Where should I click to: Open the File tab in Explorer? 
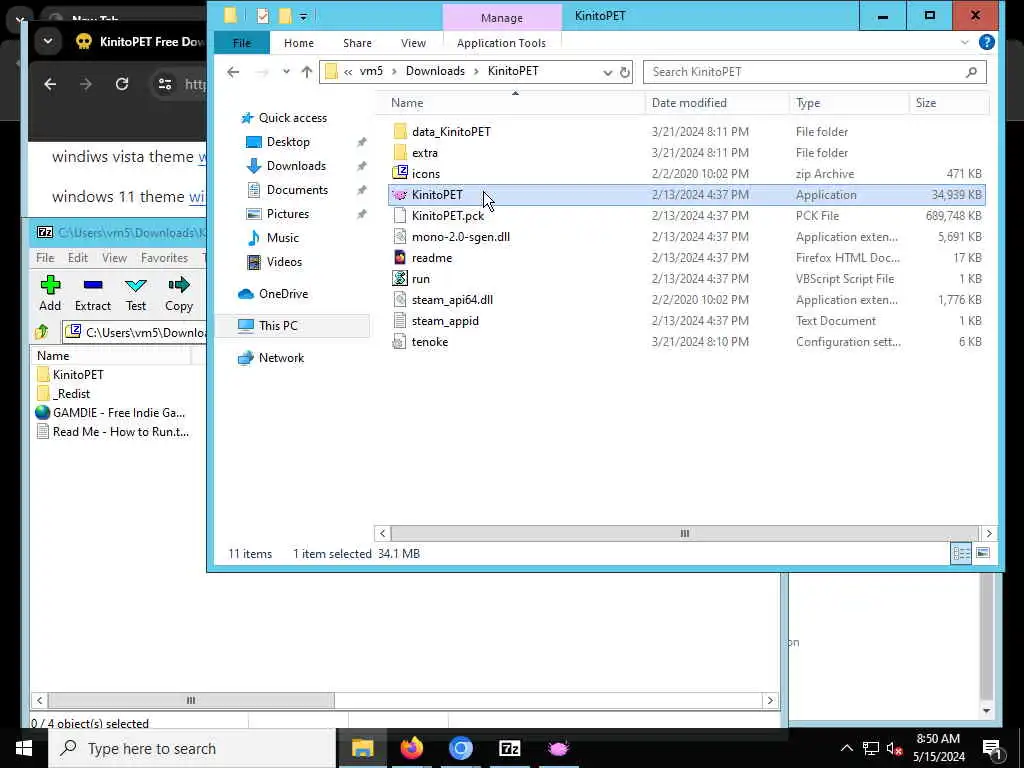point(242,42)
